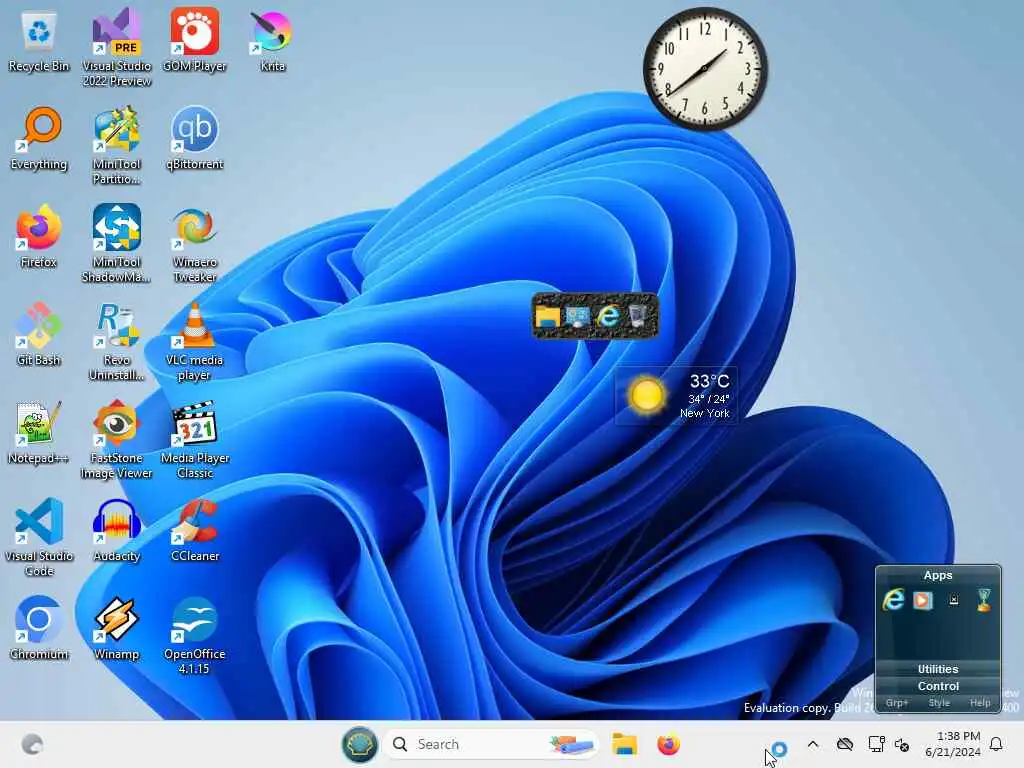This screenshot has width=1024, height=768.
Task: Click Grp+ to add a launcher group
Action: pyautogui.click(x=897, y=703)
